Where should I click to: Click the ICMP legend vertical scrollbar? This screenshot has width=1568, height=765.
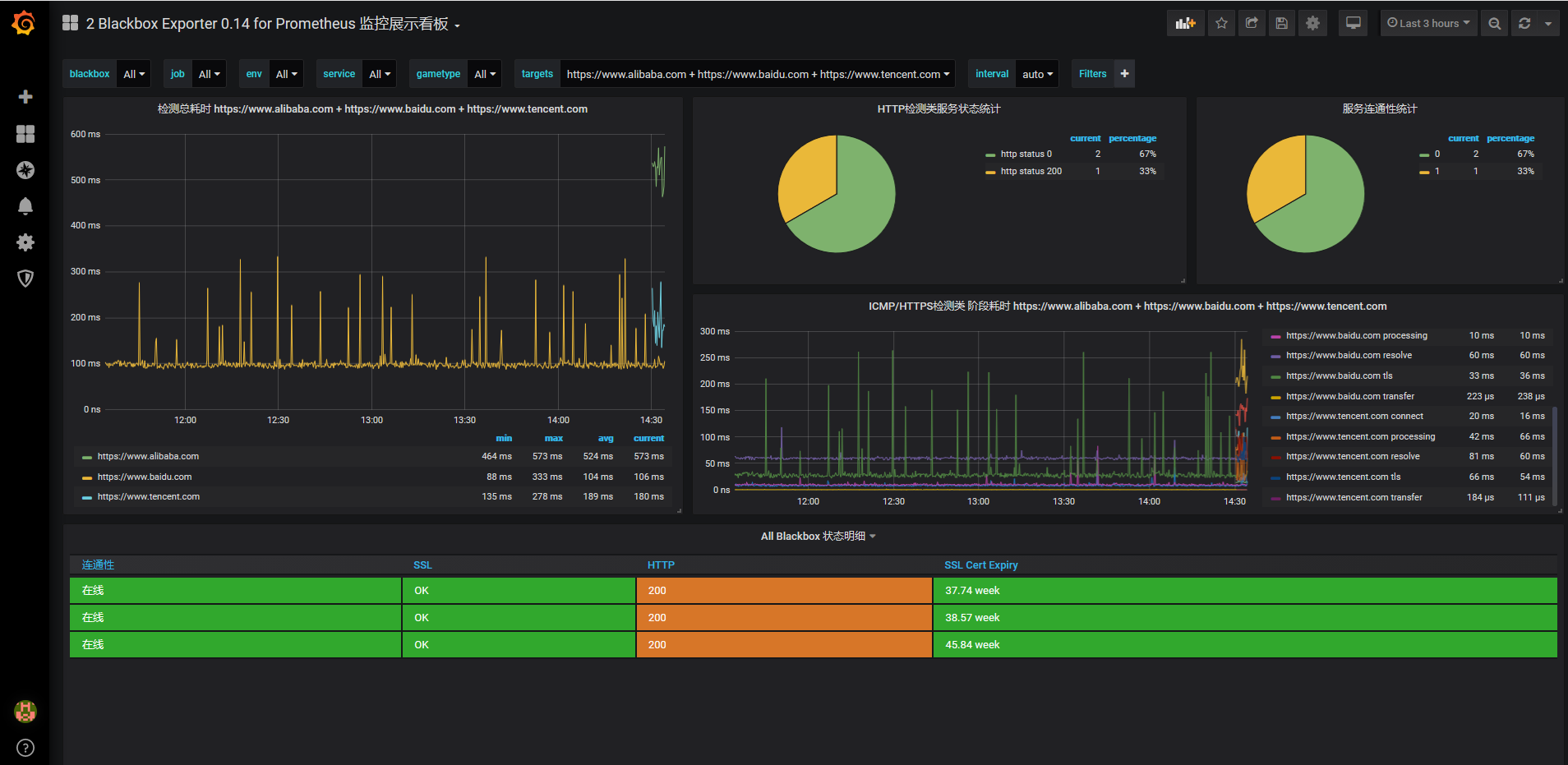(x=1555, y=457)
